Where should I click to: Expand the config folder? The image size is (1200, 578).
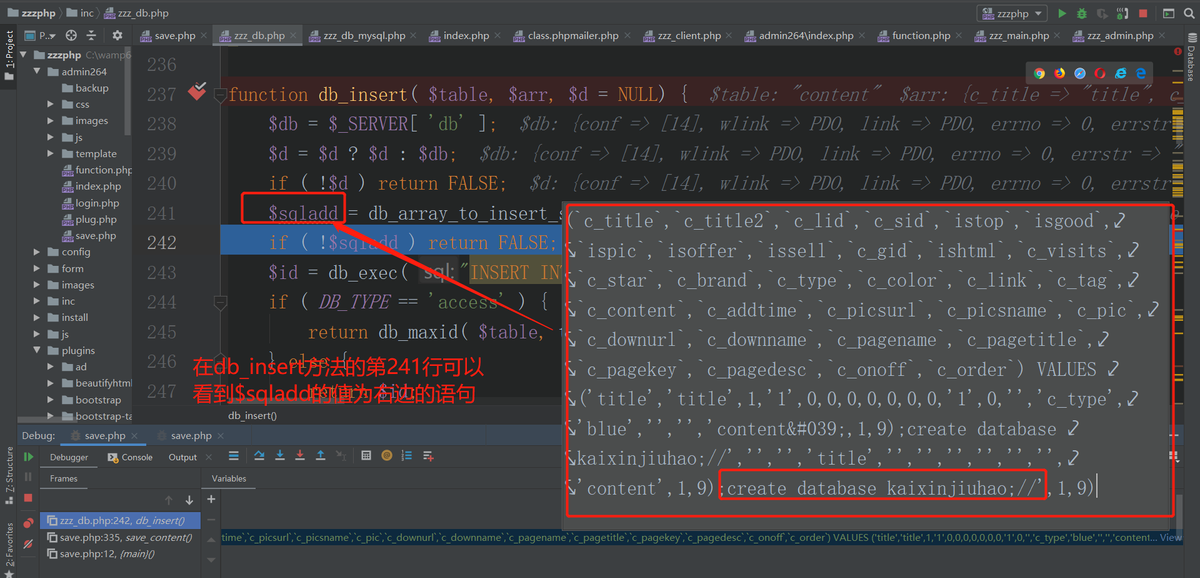point(38,252)
